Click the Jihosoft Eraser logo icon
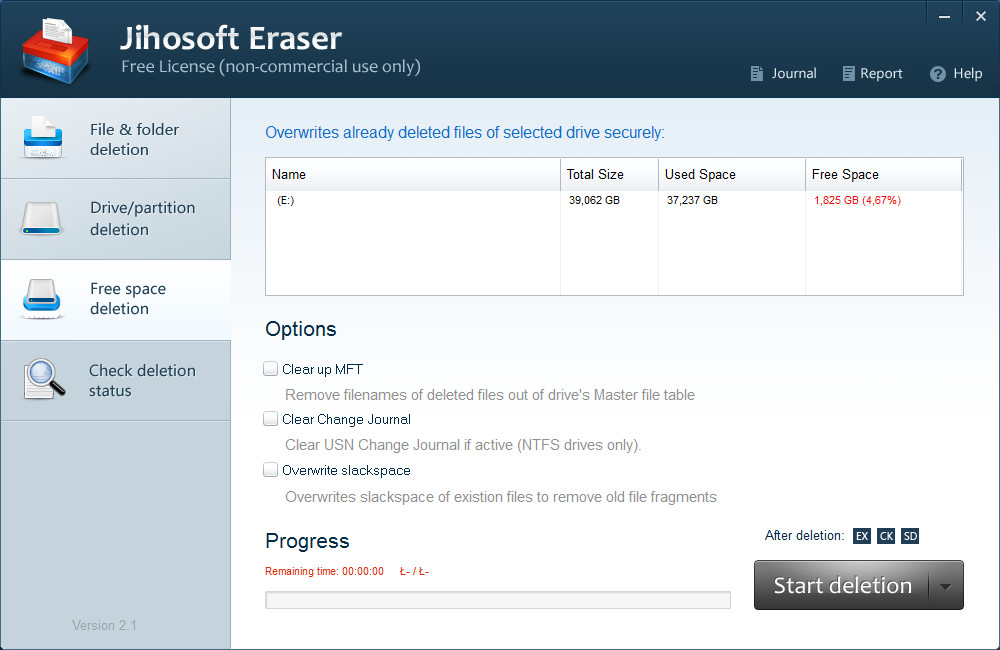This screenshot has height=650, width=1000. pos(55,51)
